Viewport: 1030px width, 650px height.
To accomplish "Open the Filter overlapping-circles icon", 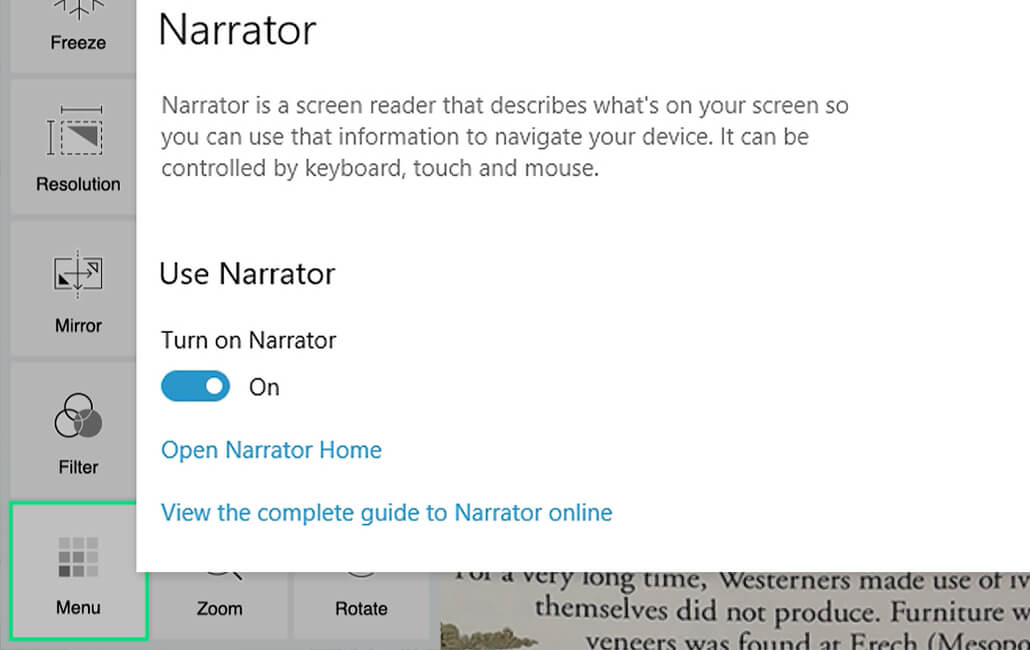I will point(78,416).
